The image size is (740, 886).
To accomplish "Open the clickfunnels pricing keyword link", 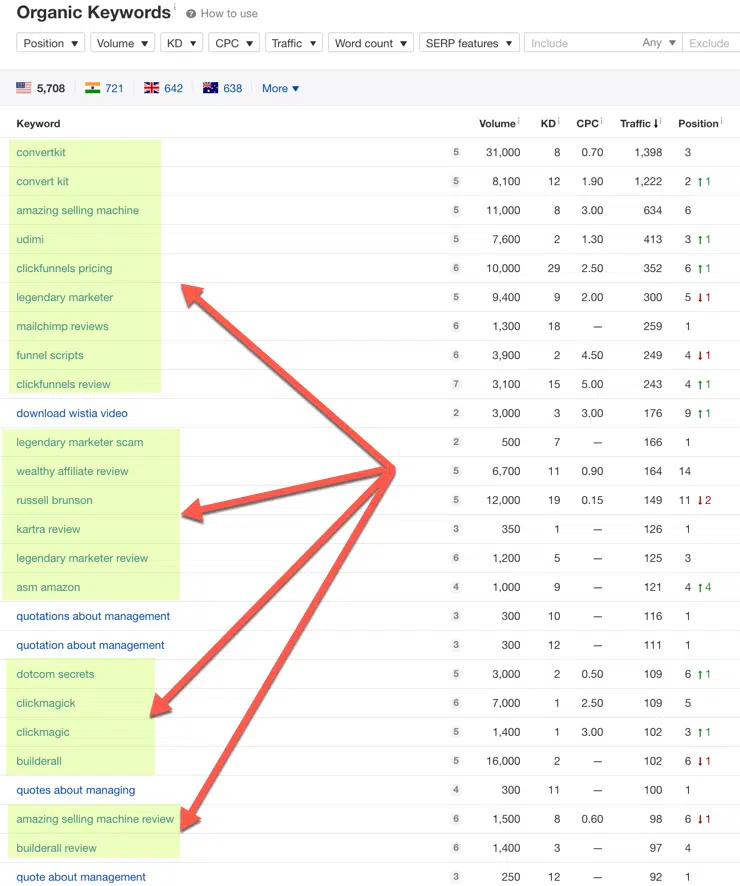I will (64, 268).
